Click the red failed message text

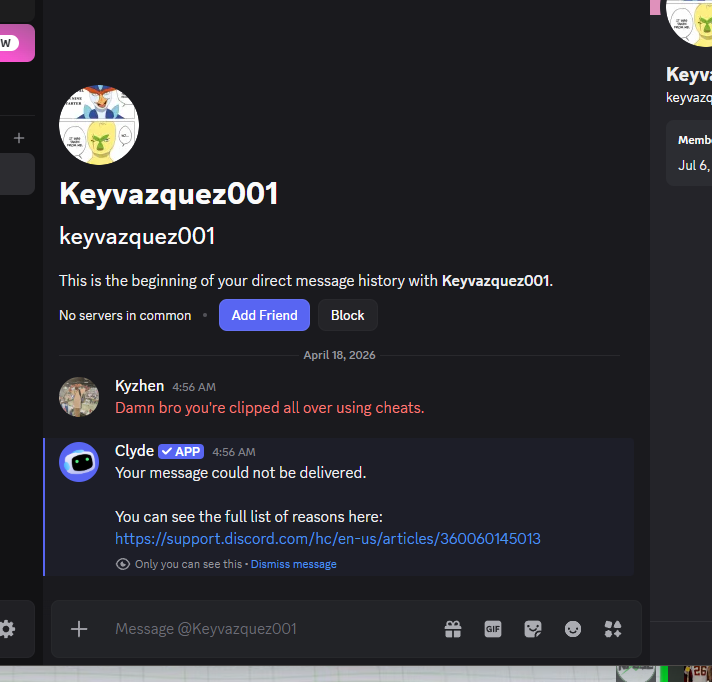269,408
